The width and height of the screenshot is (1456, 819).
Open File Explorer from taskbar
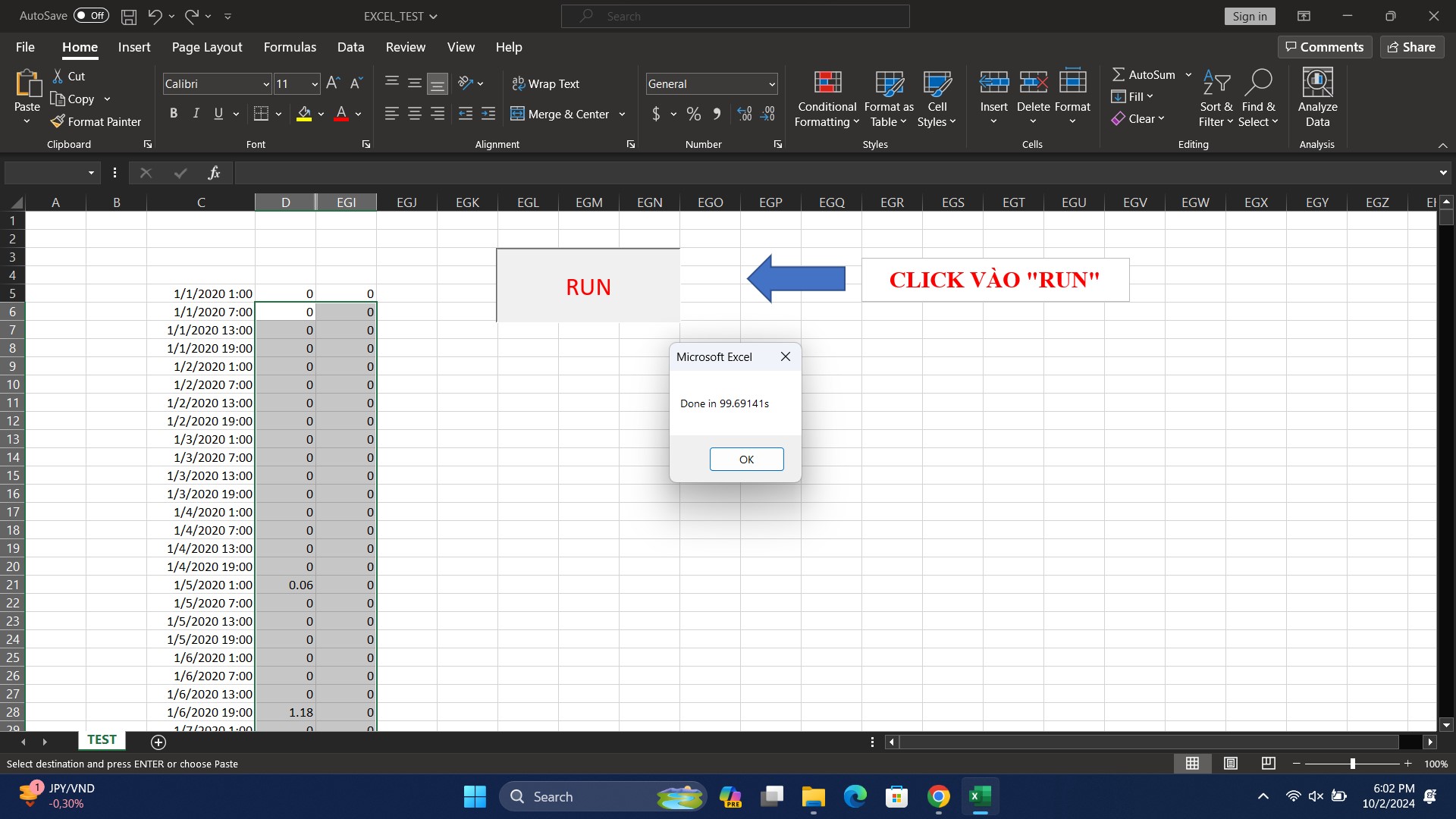click(813, 796)
